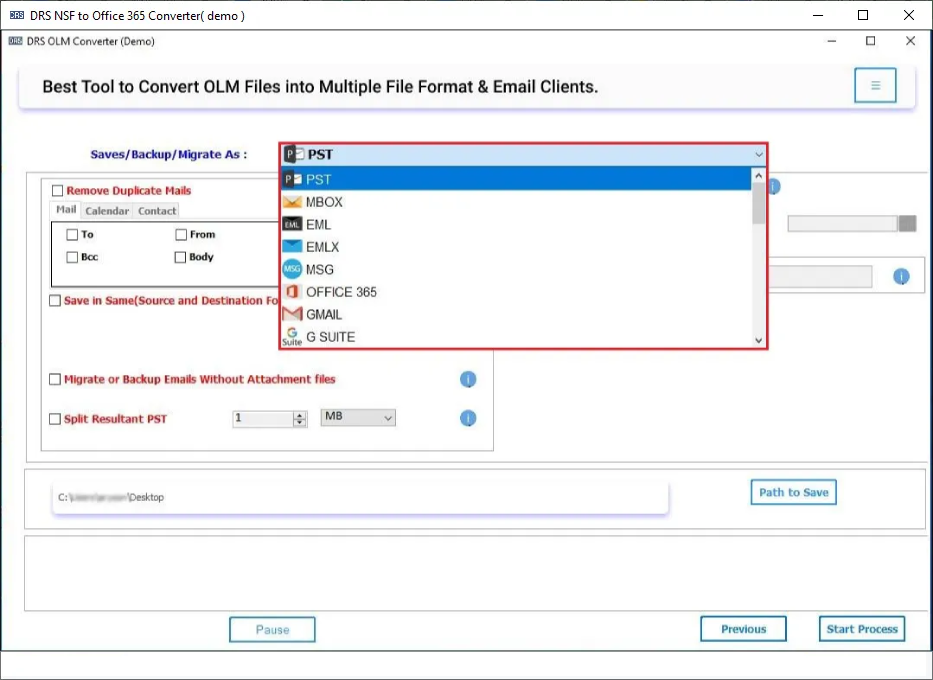Image resolution: width=933 pixels, height=680 pixels.
Task: Select G SUITE from the format list
Action: tap(516, 336)
